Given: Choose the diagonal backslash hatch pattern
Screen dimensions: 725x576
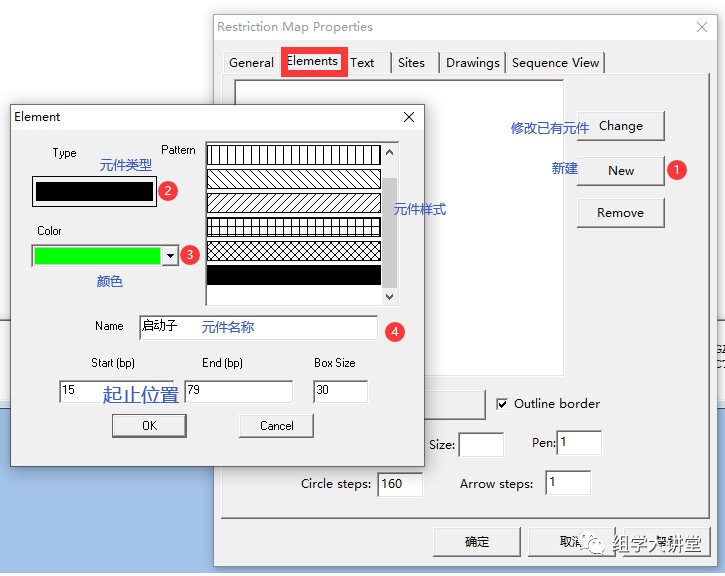Looking at the screenshot, I should pyautogui.click(x=293, y=179).
